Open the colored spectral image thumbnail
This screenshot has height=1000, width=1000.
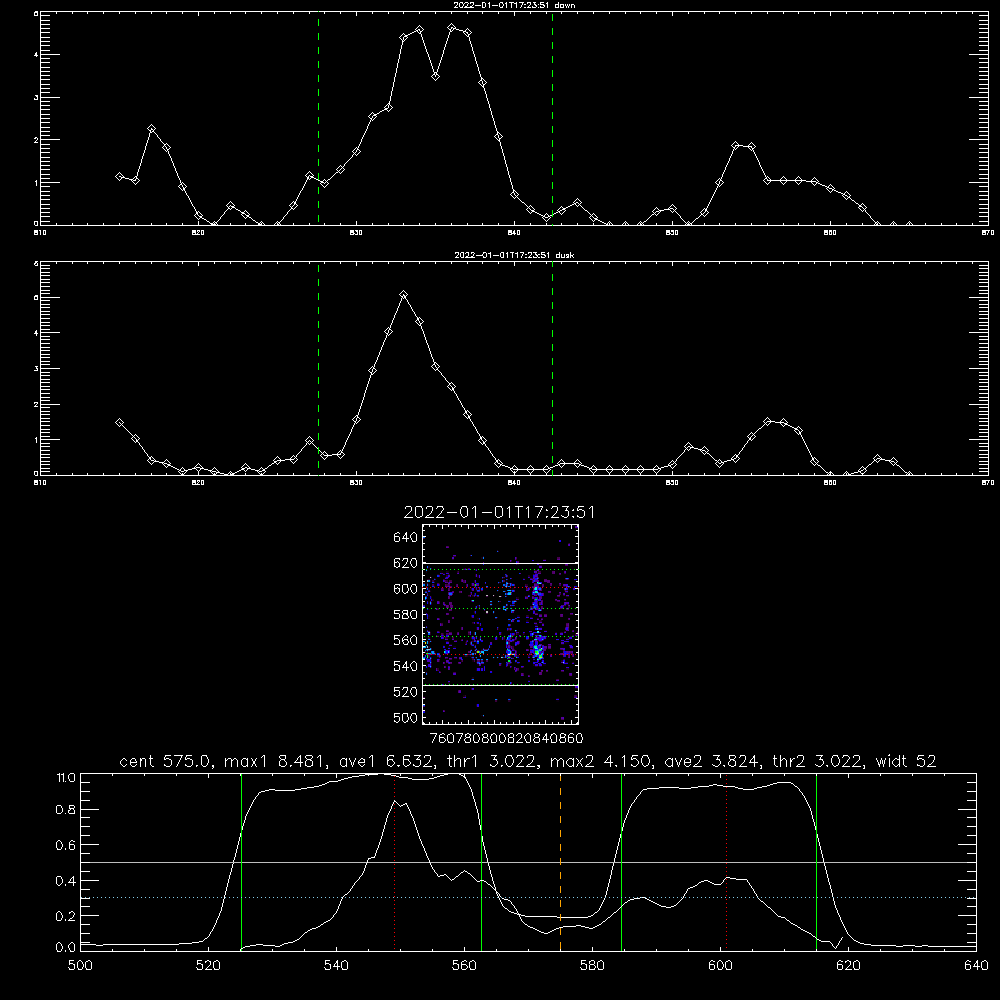(x=500, y=624)
